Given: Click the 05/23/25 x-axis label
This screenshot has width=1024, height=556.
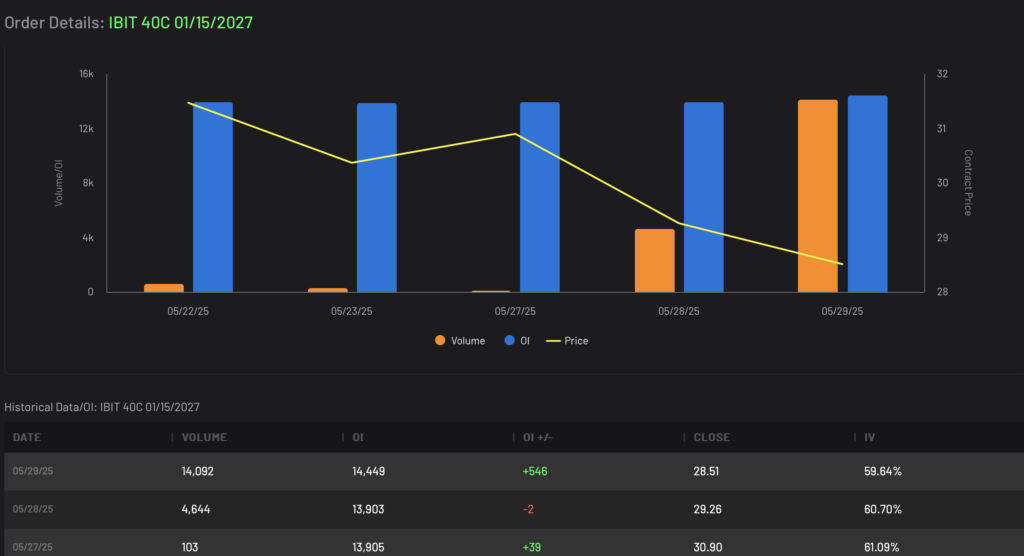Looking at the screenshot, I should pos(351,311).
